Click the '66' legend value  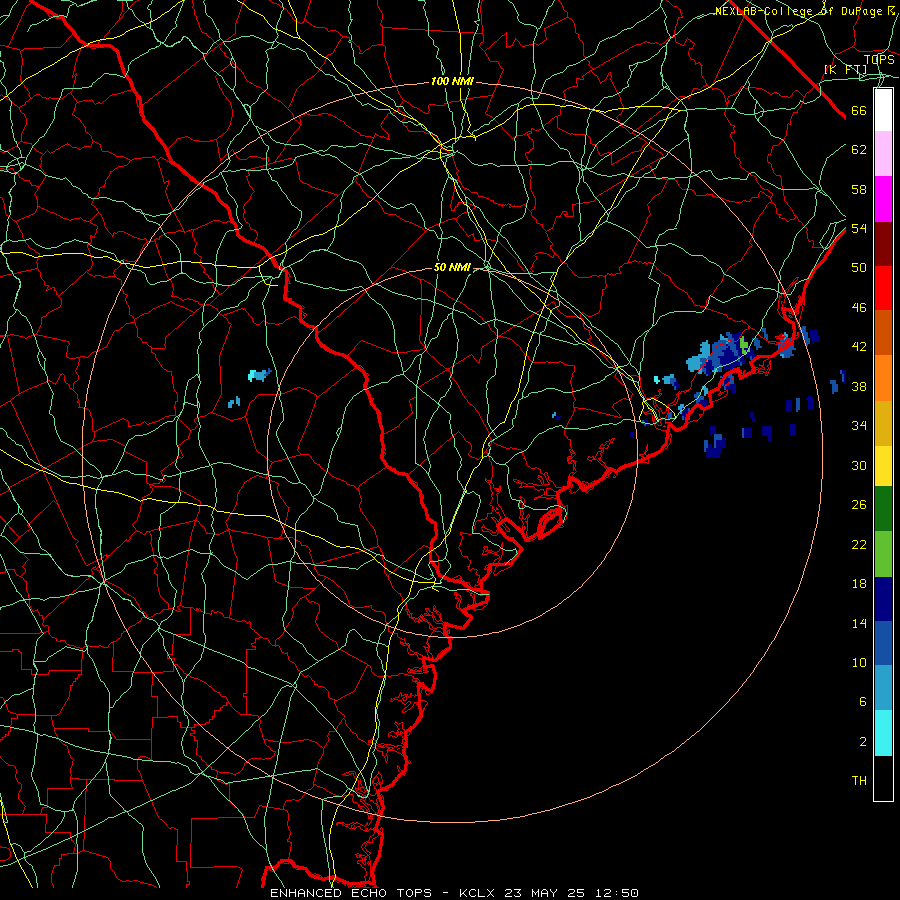[x=859, y=110]
